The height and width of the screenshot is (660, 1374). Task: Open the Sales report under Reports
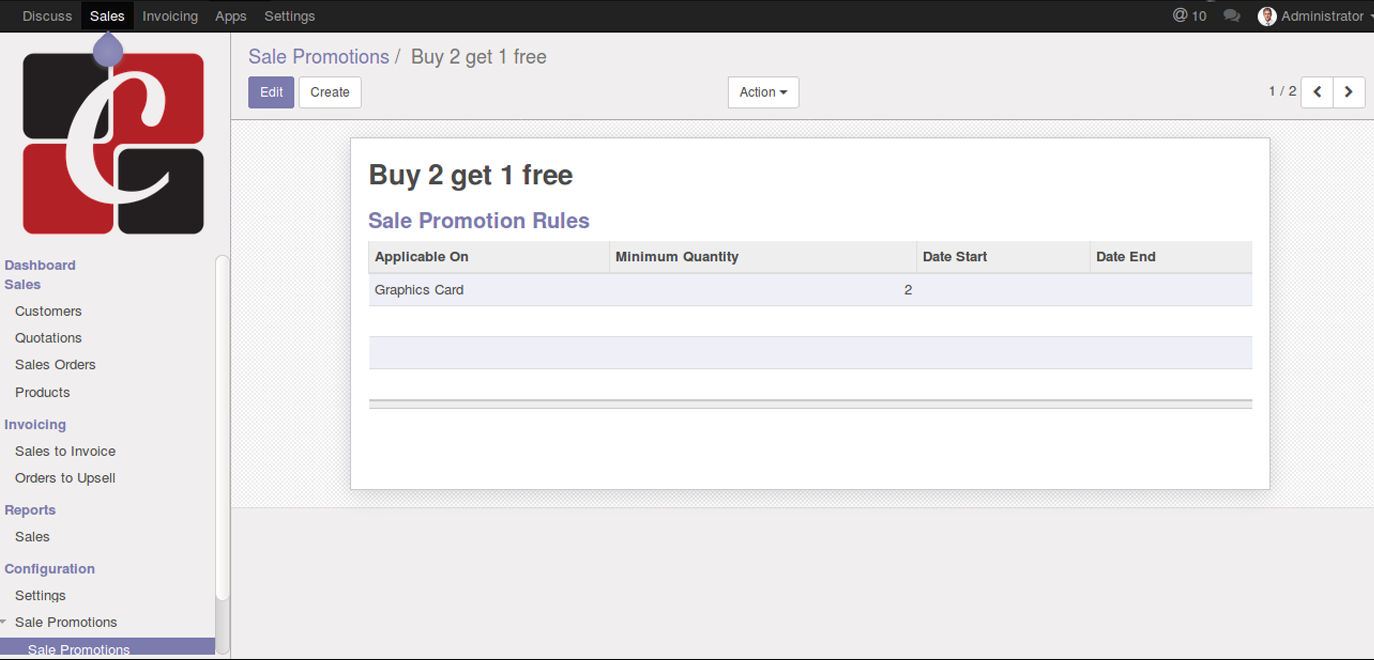(32, 537)
